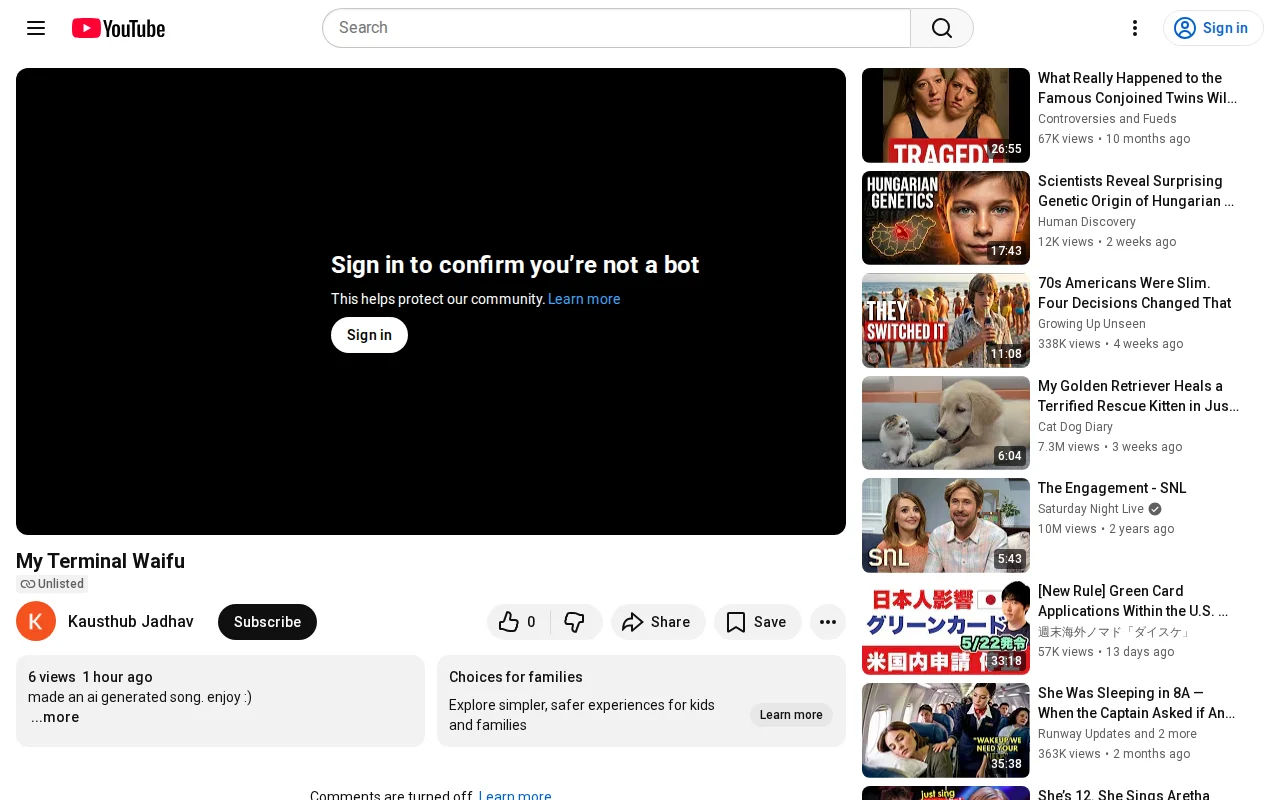Like the video with thumbs up
The height and width of the screenshot is (800, 1280).
(518, 622)
